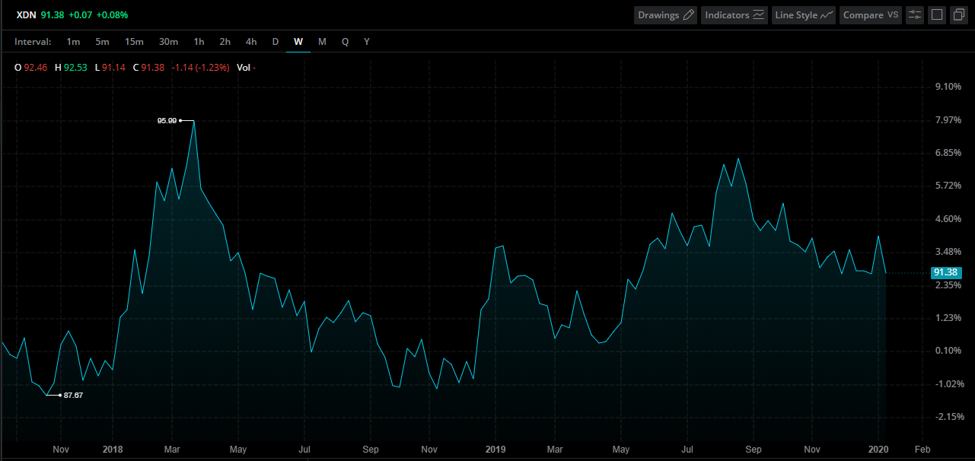Click the 7.97% axis label
Image resolution: width=975 pixels, height=461 pixels.
[948, 120]
